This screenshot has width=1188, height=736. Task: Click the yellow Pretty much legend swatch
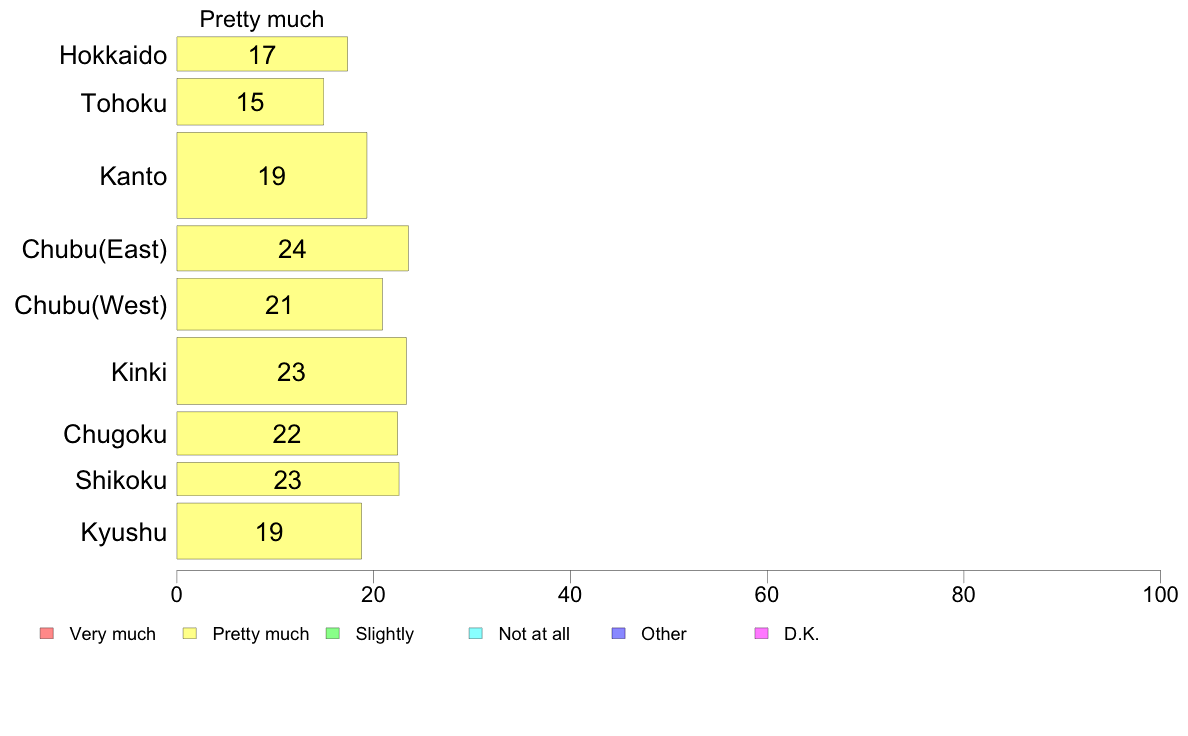190,633
